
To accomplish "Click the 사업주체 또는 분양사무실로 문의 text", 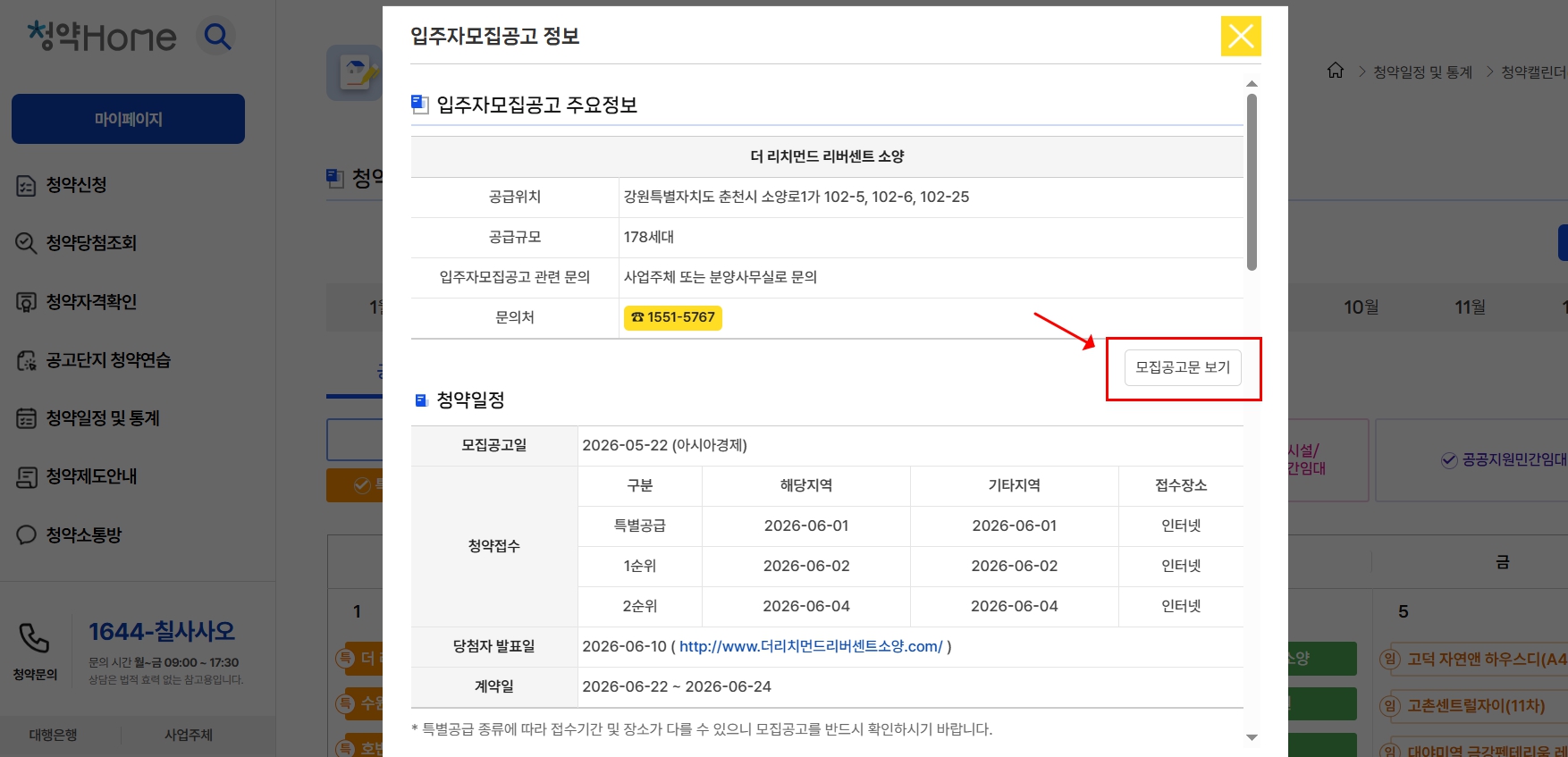I will point(721,277).
